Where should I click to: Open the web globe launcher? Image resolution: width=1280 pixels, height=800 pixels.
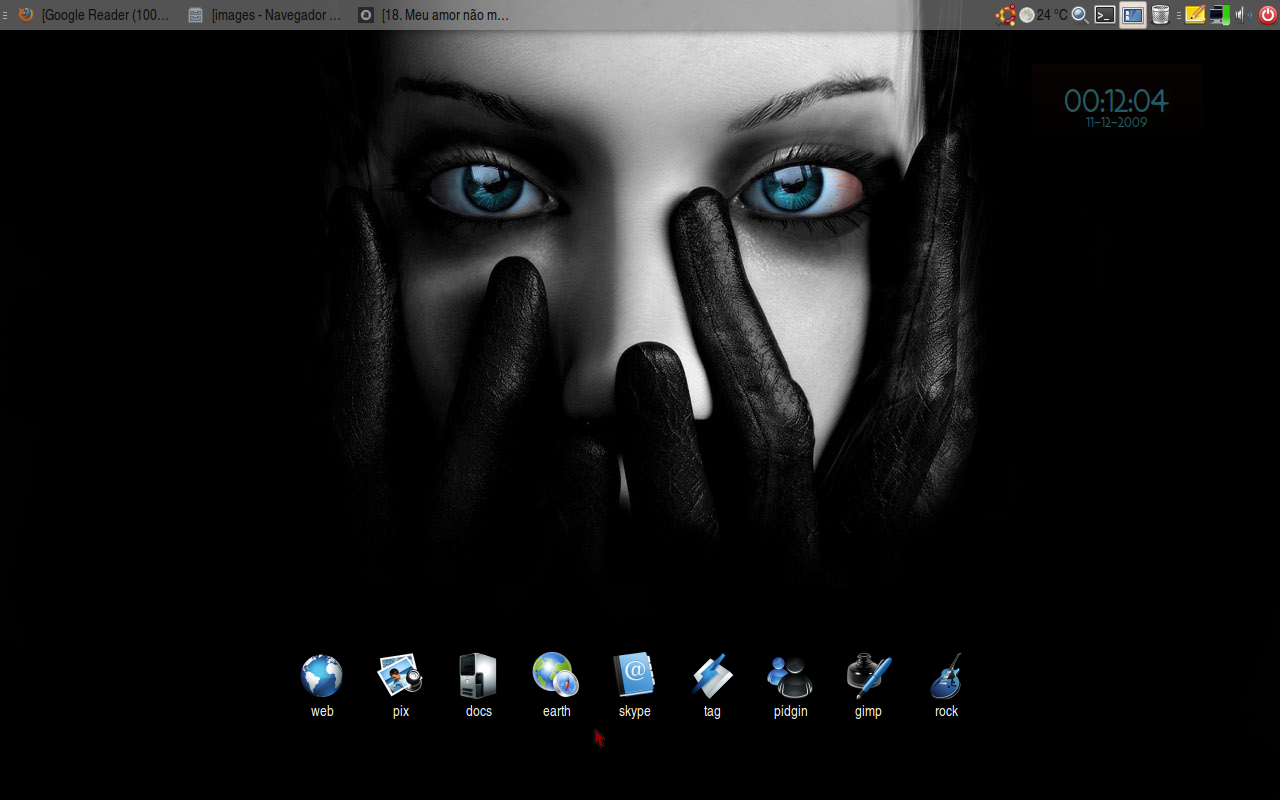pos(322,677)
